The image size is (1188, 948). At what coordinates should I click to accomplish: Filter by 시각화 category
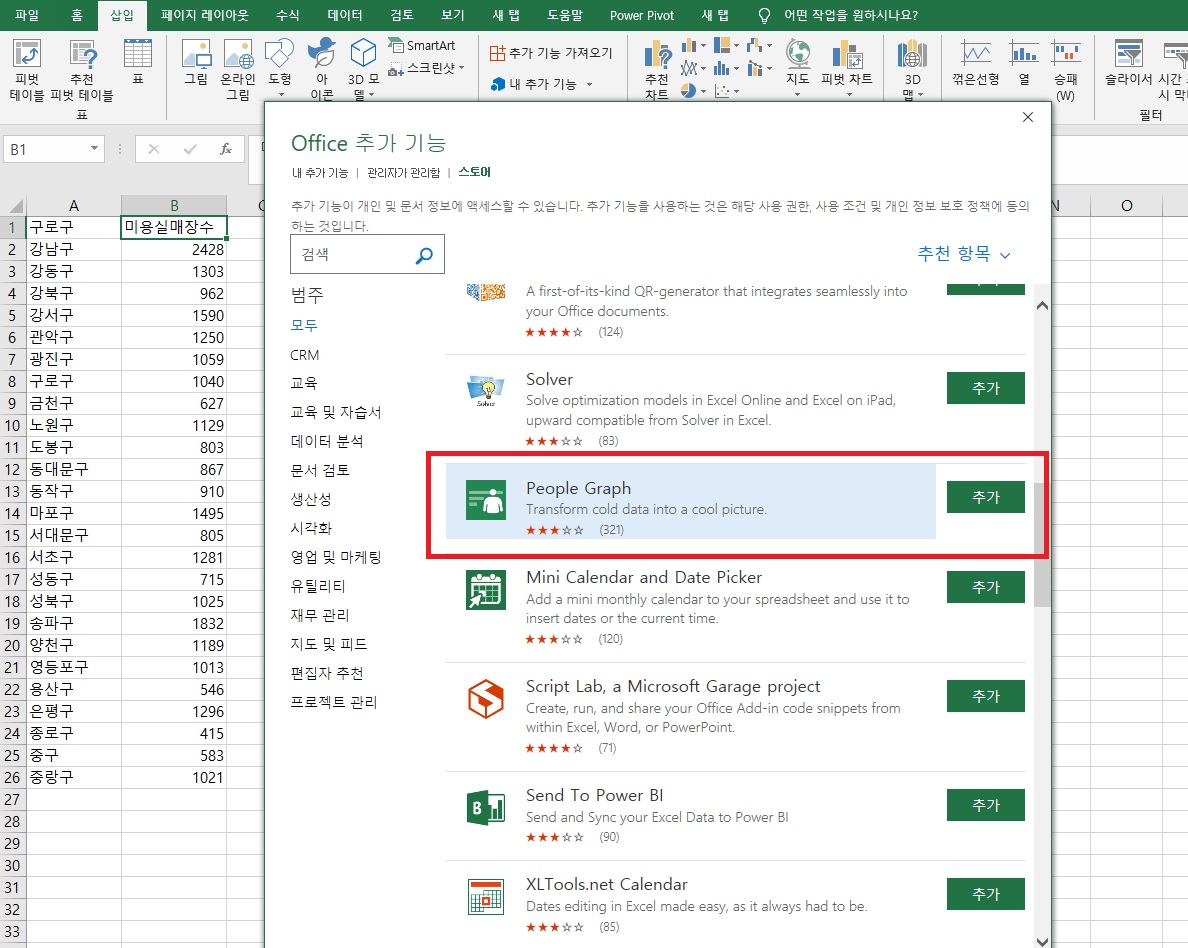pyautogui.click(x=311, y=528)
